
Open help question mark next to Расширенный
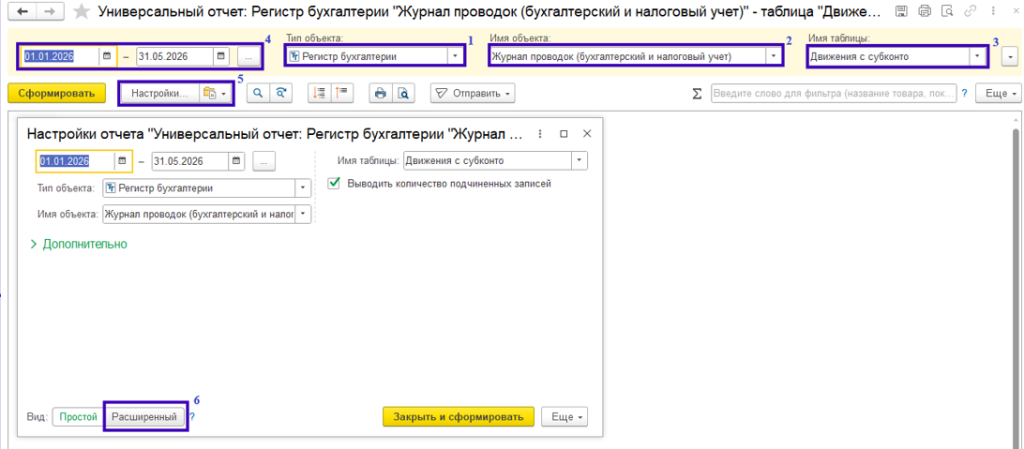192,417
